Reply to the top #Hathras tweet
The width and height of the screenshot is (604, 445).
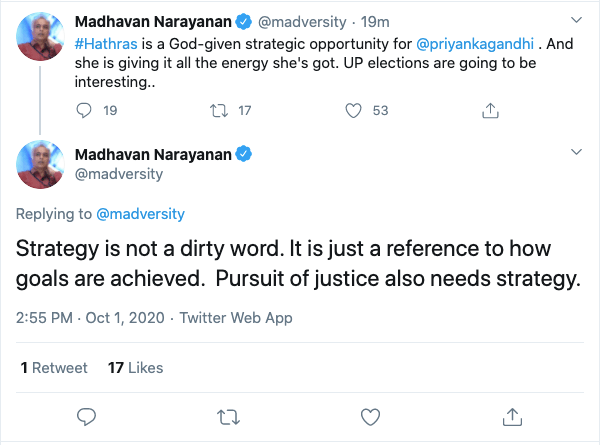[85, 111]
